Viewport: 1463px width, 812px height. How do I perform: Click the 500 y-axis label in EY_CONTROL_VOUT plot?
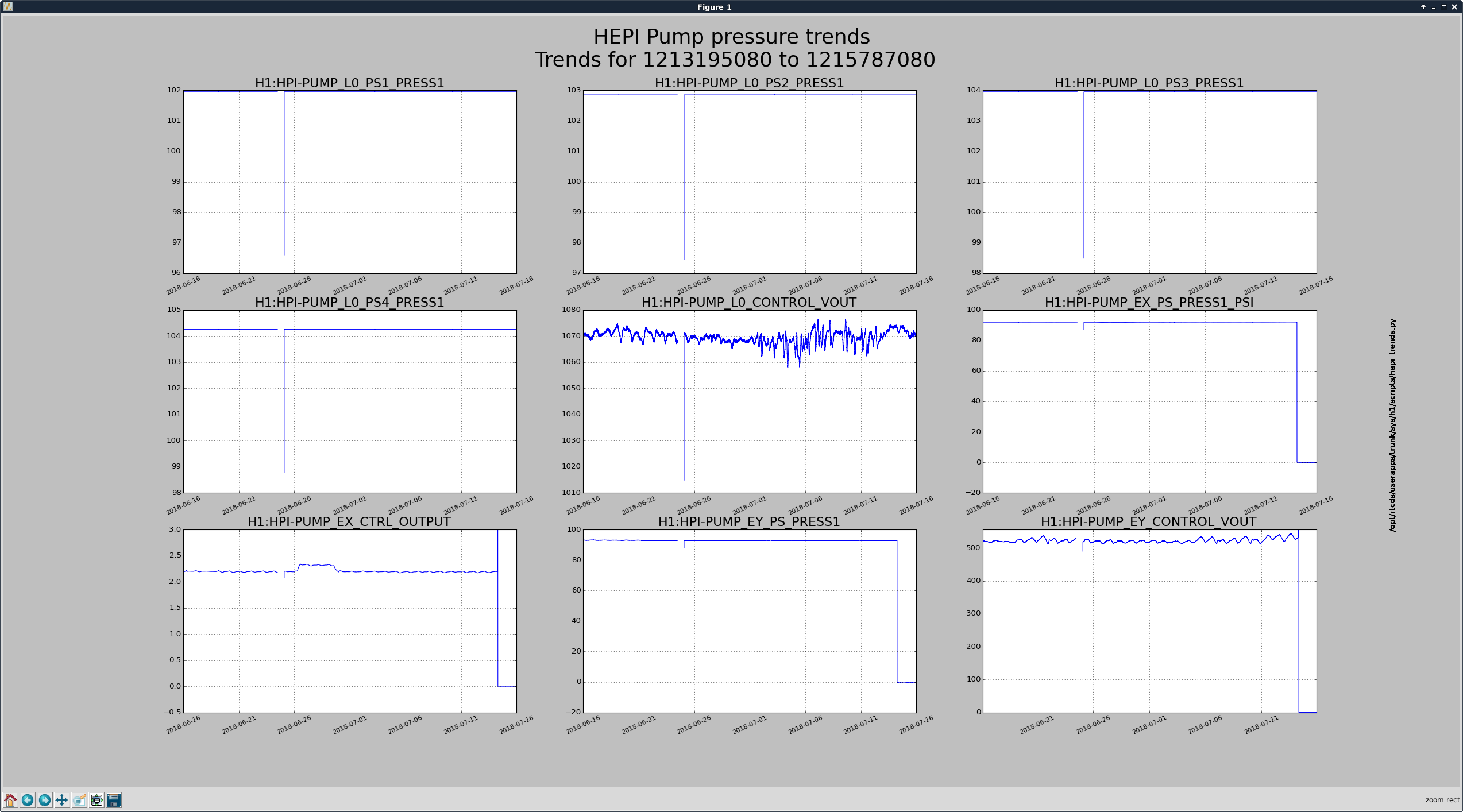click(x=974, y=548)
